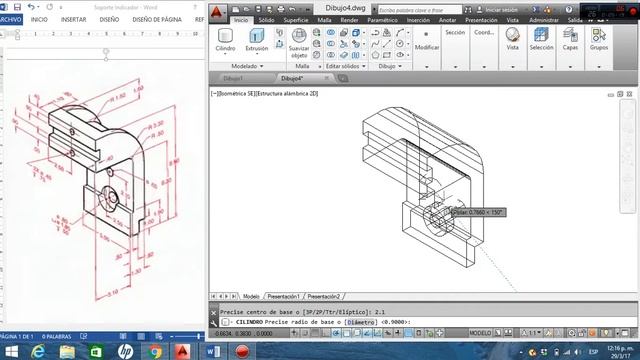Open the AutoCAD application menu button

tap(217, 13)
